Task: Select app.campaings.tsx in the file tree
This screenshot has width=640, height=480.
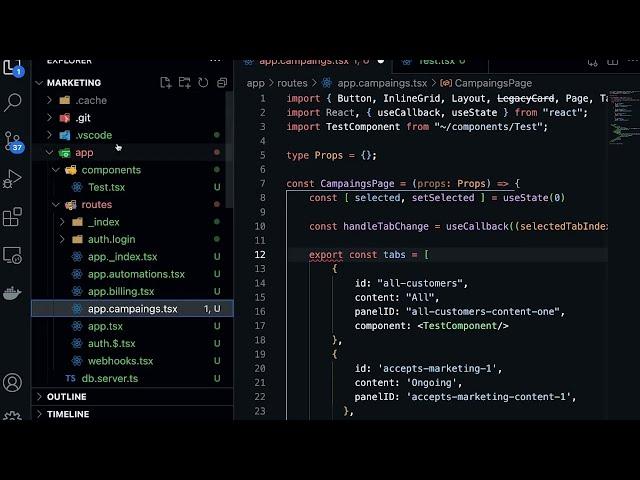Action: [x=132, y=309]
